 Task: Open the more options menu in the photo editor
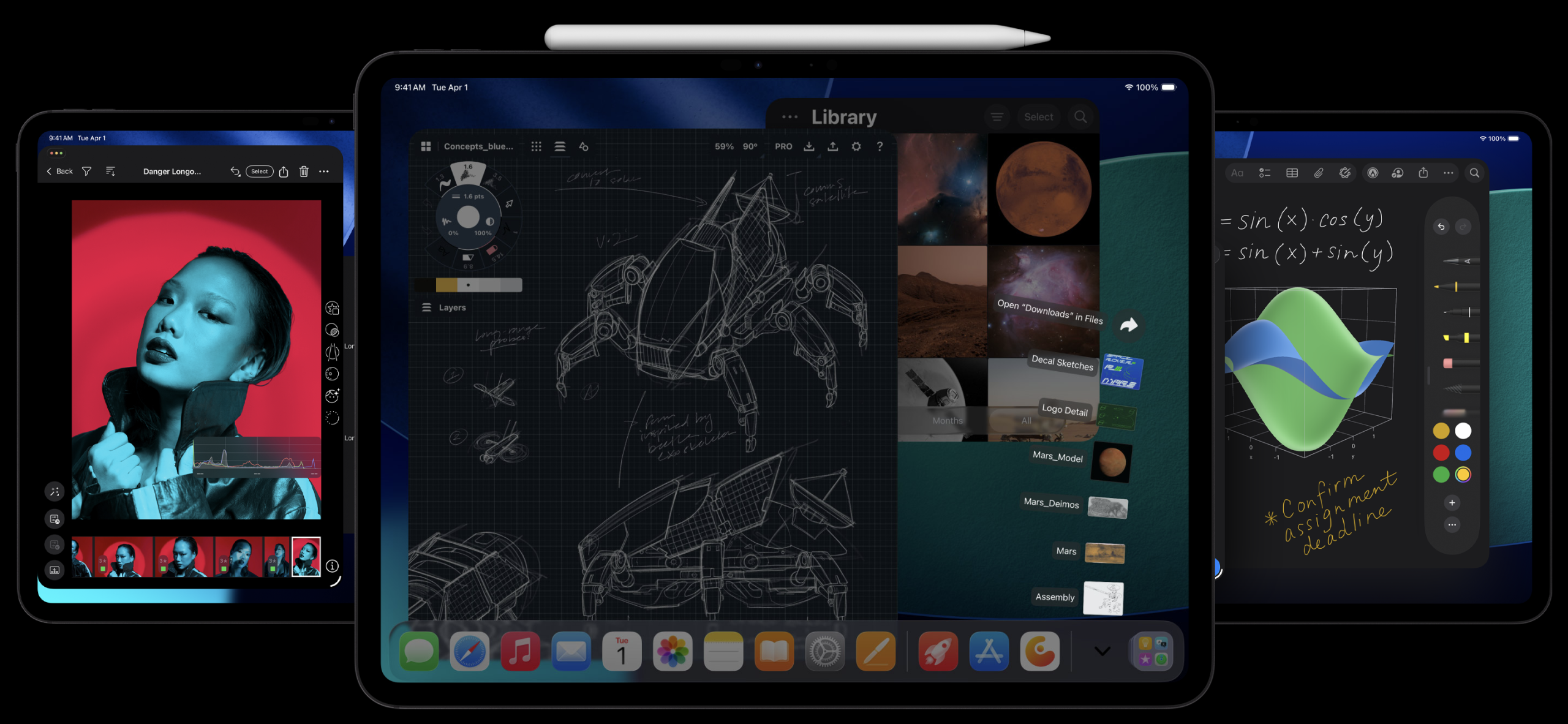click(324, 172)
